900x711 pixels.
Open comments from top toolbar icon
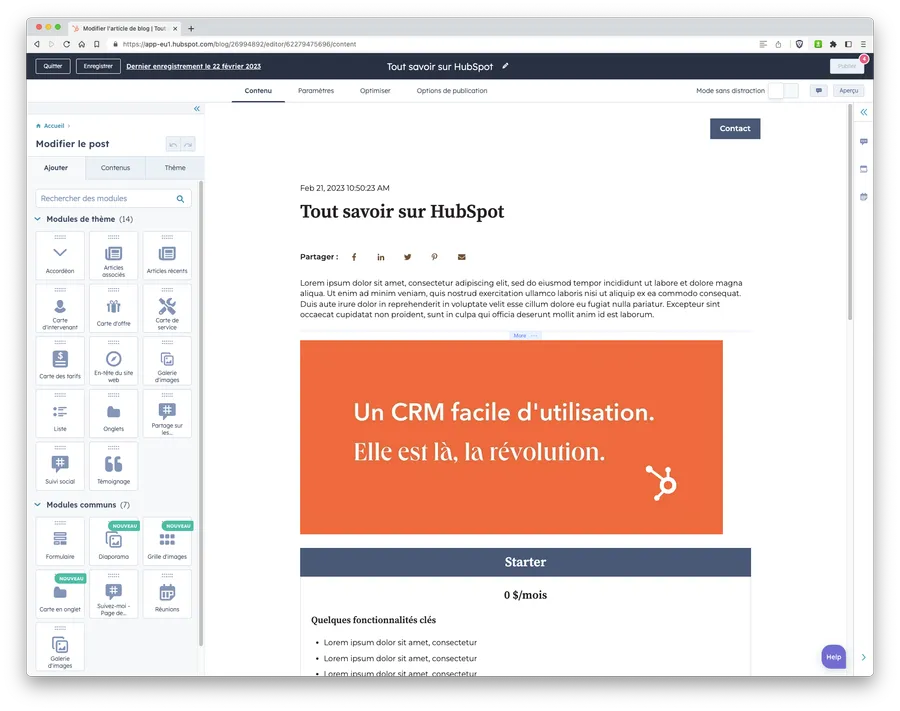click(x=818, y=91)
